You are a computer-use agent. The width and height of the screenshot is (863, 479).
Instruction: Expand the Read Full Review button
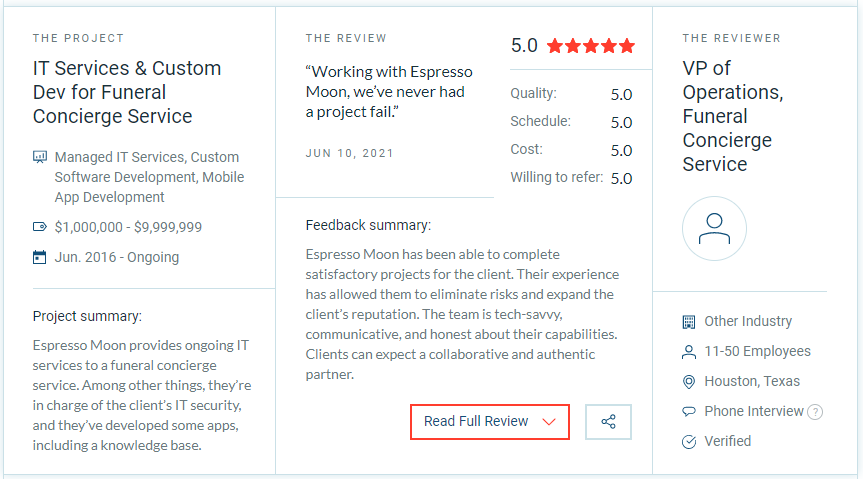click(x=490, y=422)
